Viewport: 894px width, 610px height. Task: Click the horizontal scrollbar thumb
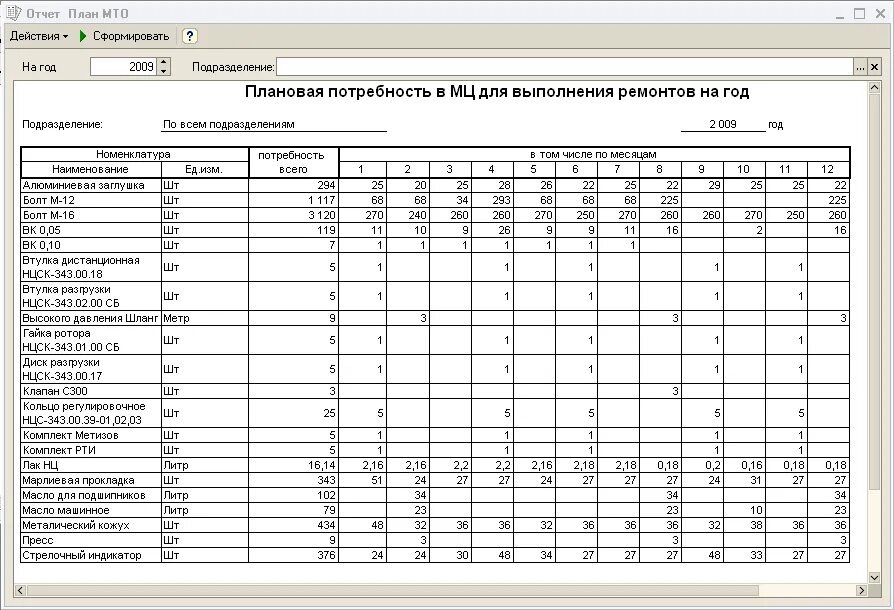click(392, 591)
